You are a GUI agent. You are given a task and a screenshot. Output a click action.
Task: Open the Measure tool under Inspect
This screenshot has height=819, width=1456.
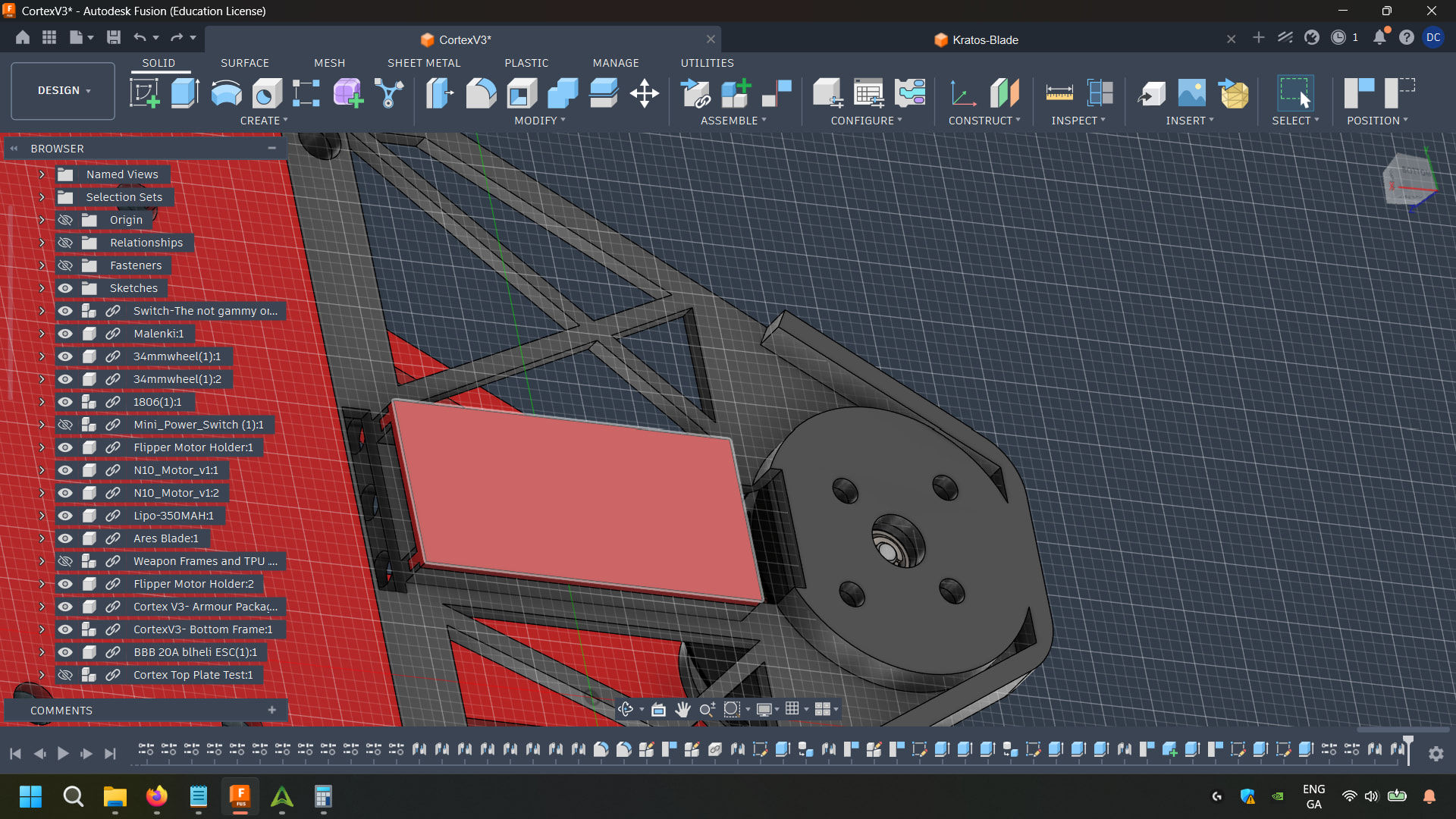coord(1059,93)
